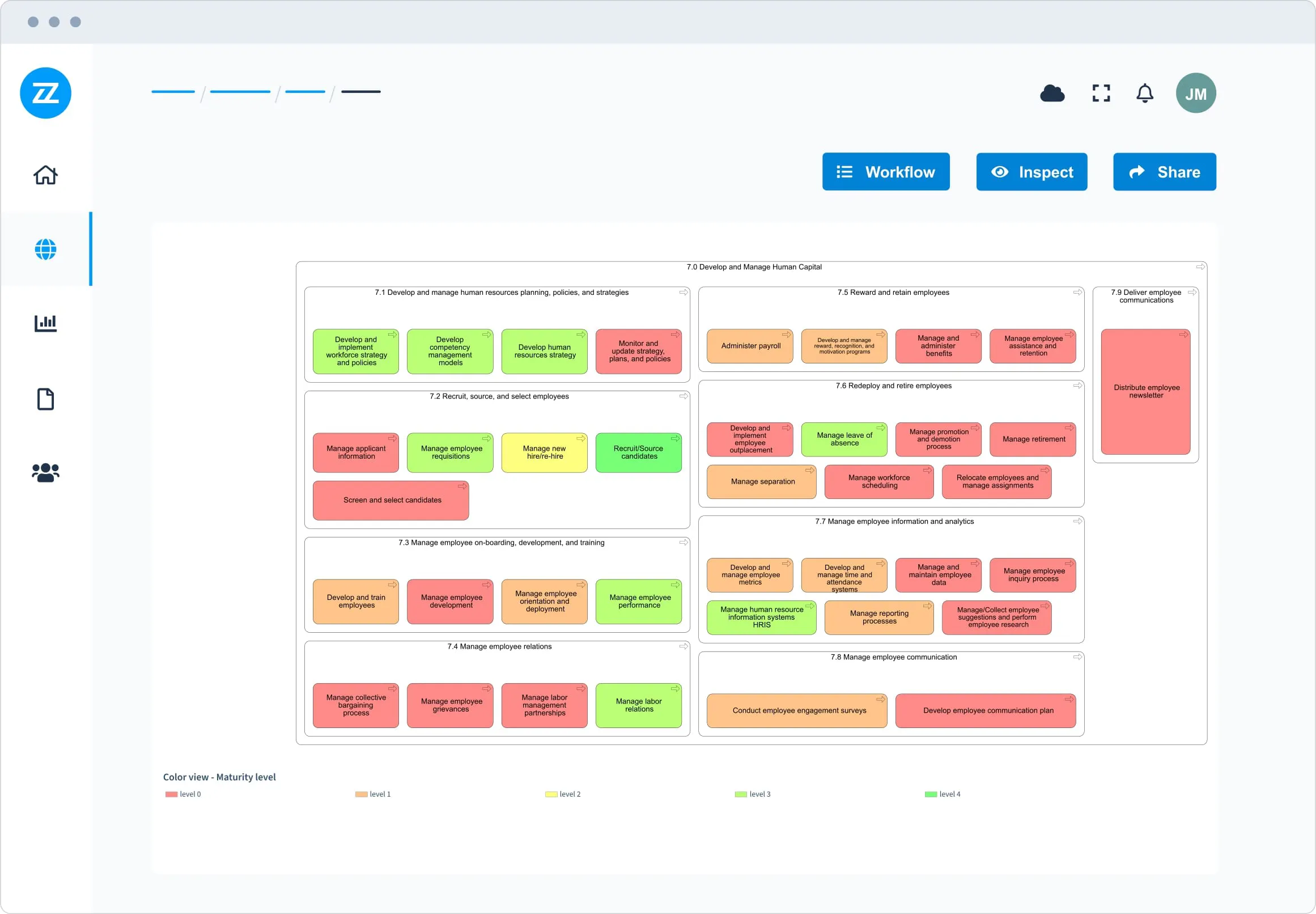Click the JM user avatar
The width and height of the screenshot is (1316, 914).
tap(1195, 94)
